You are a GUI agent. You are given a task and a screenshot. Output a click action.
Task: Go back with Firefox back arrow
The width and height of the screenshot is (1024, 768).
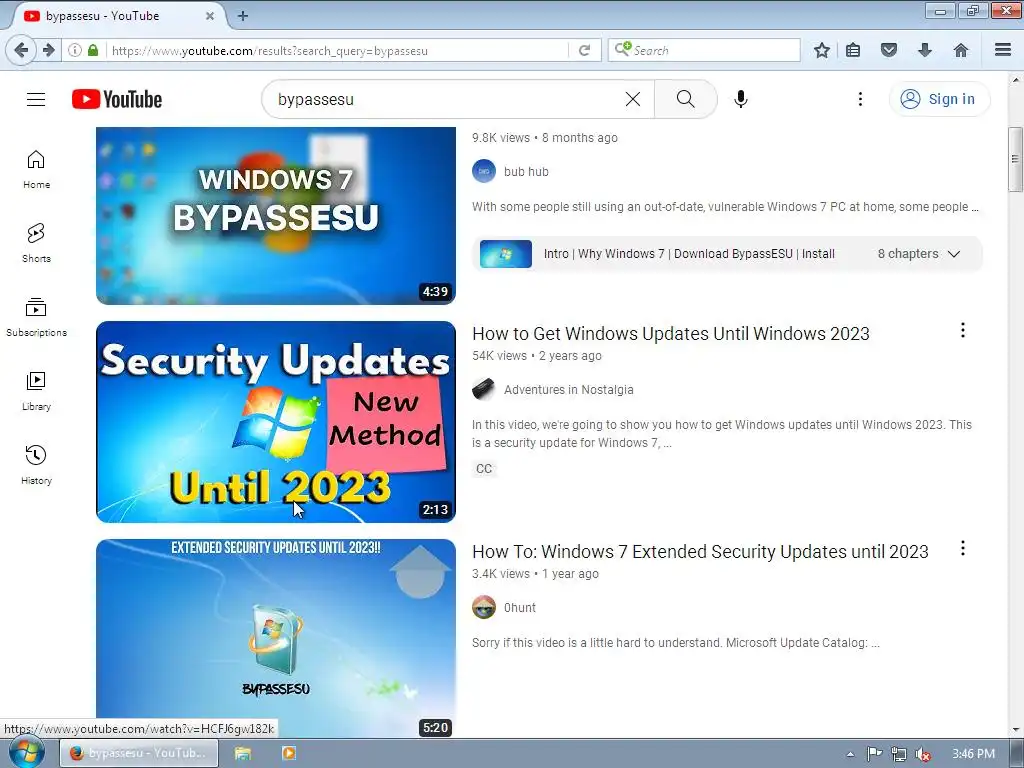pos(22,50)
